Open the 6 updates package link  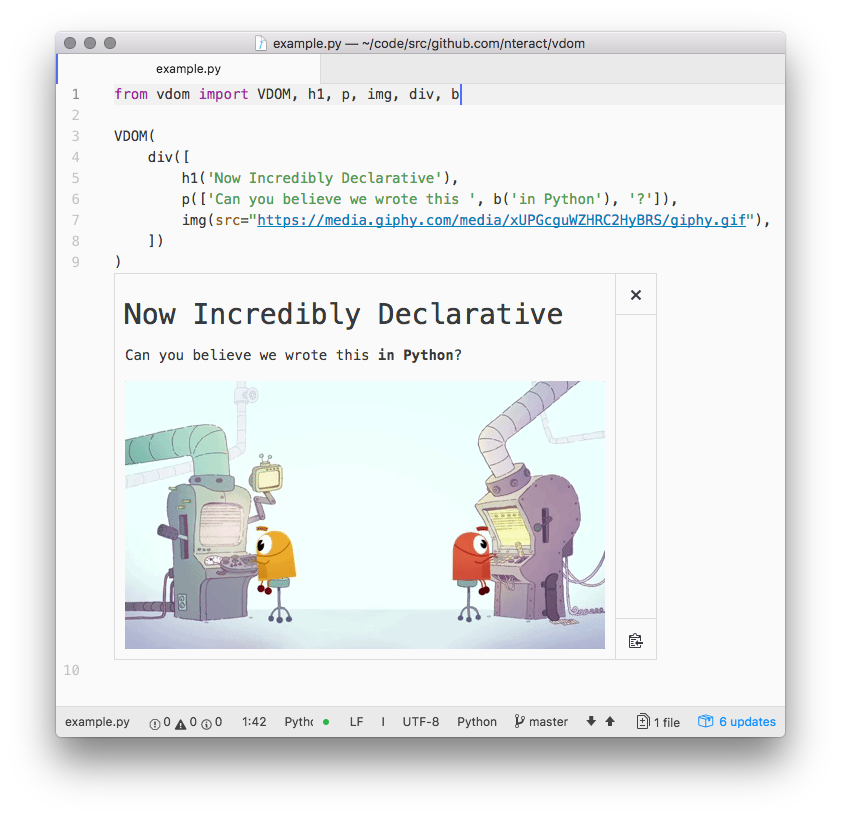(x=736, y=722)
